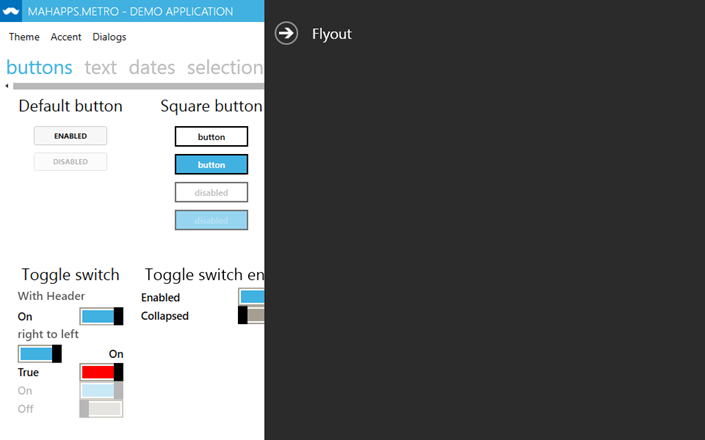Click the mustache app icon in title bar

point(13,10)
